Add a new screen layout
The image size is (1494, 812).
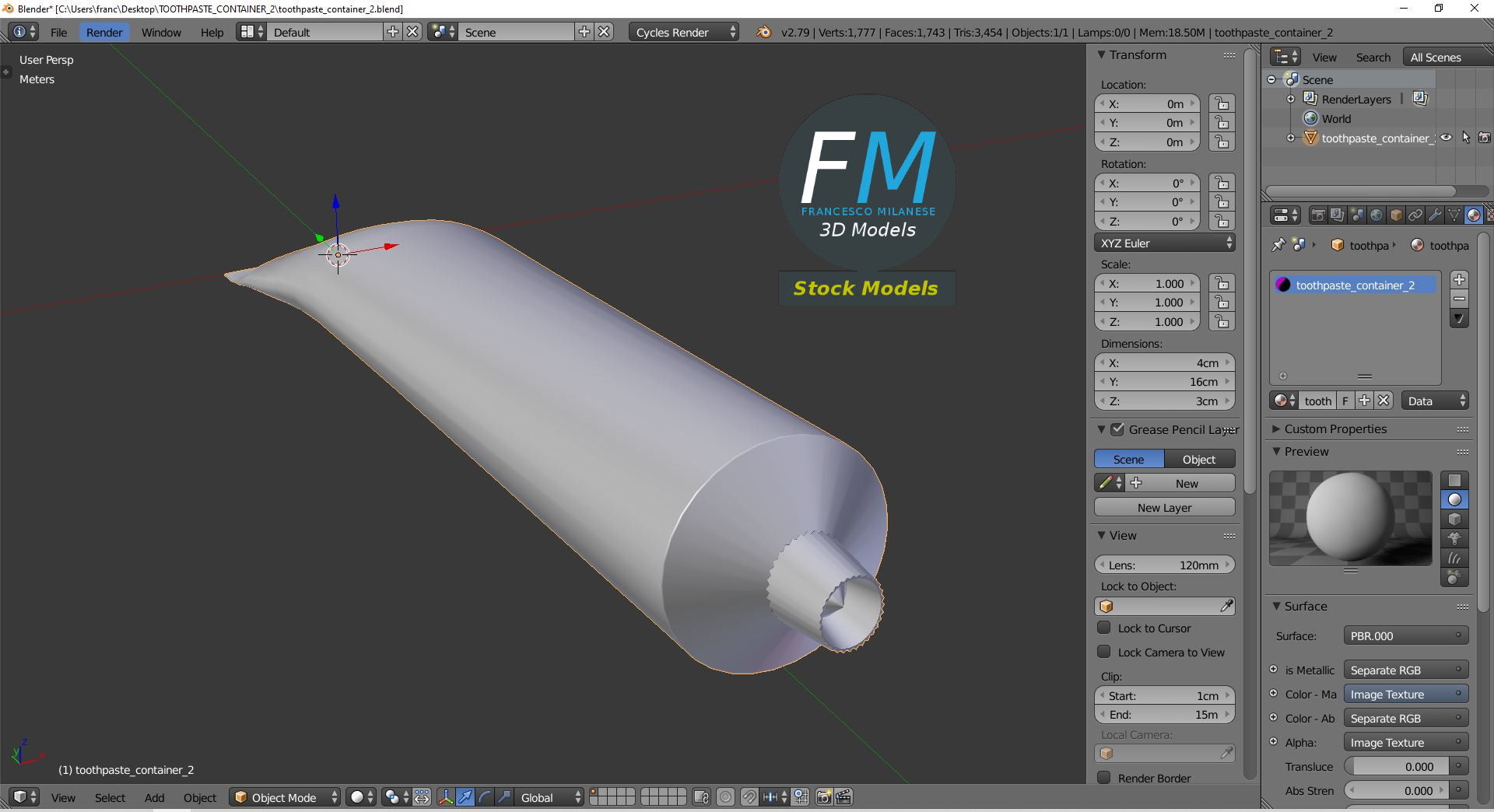point(393,32)
